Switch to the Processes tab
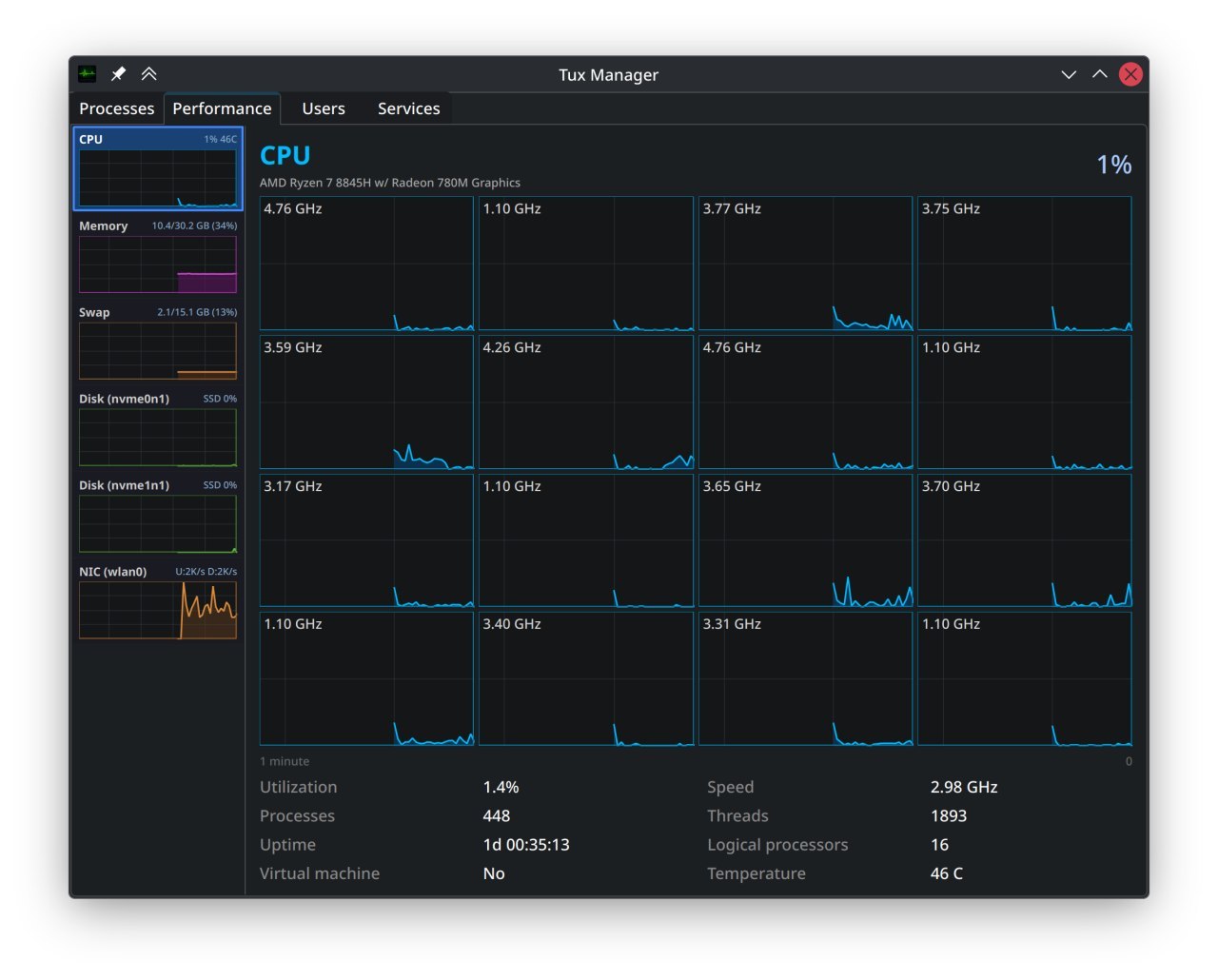This screenshot has height=980, width=1218. pyautogui.click(x=116, y=108)
